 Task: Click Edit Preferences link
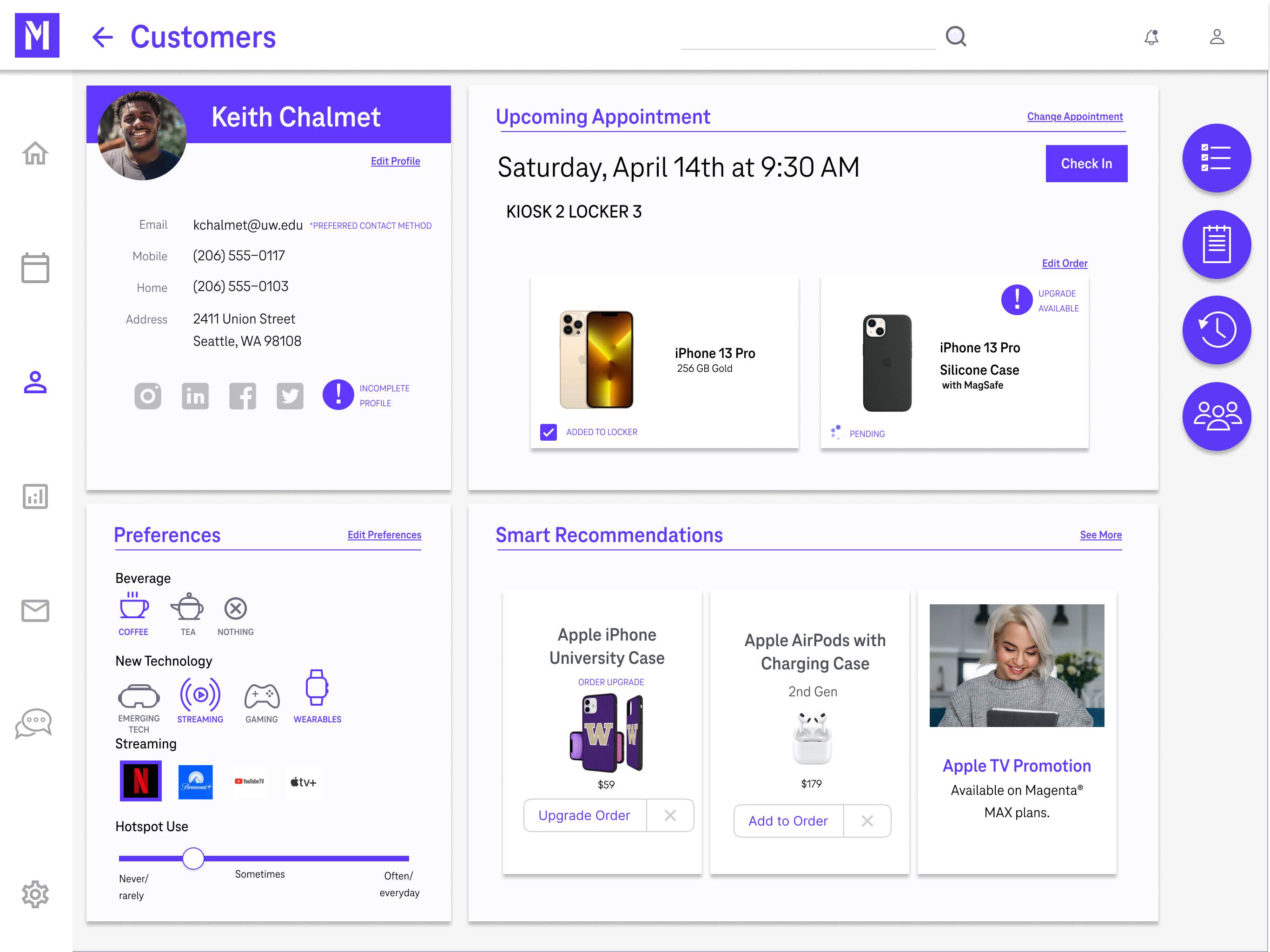(384, 535)
